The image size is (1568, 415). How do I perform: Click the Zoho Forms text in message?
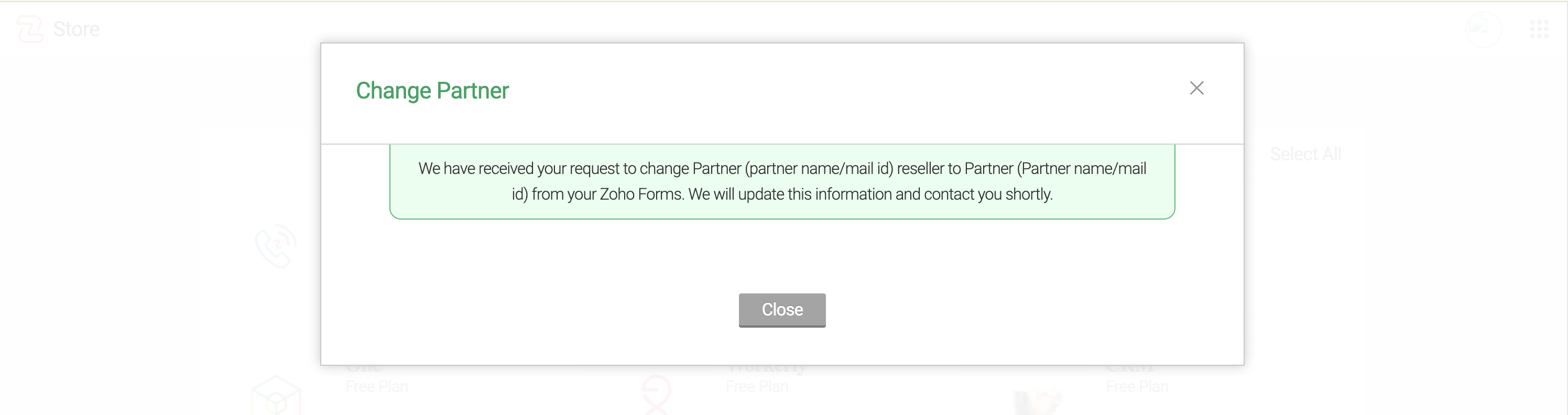pyautogui.click(x=640, y=194)
